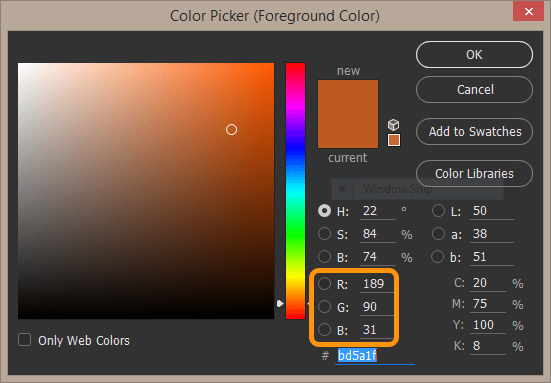Click the C cyan percentage field

tap(488, 283)
